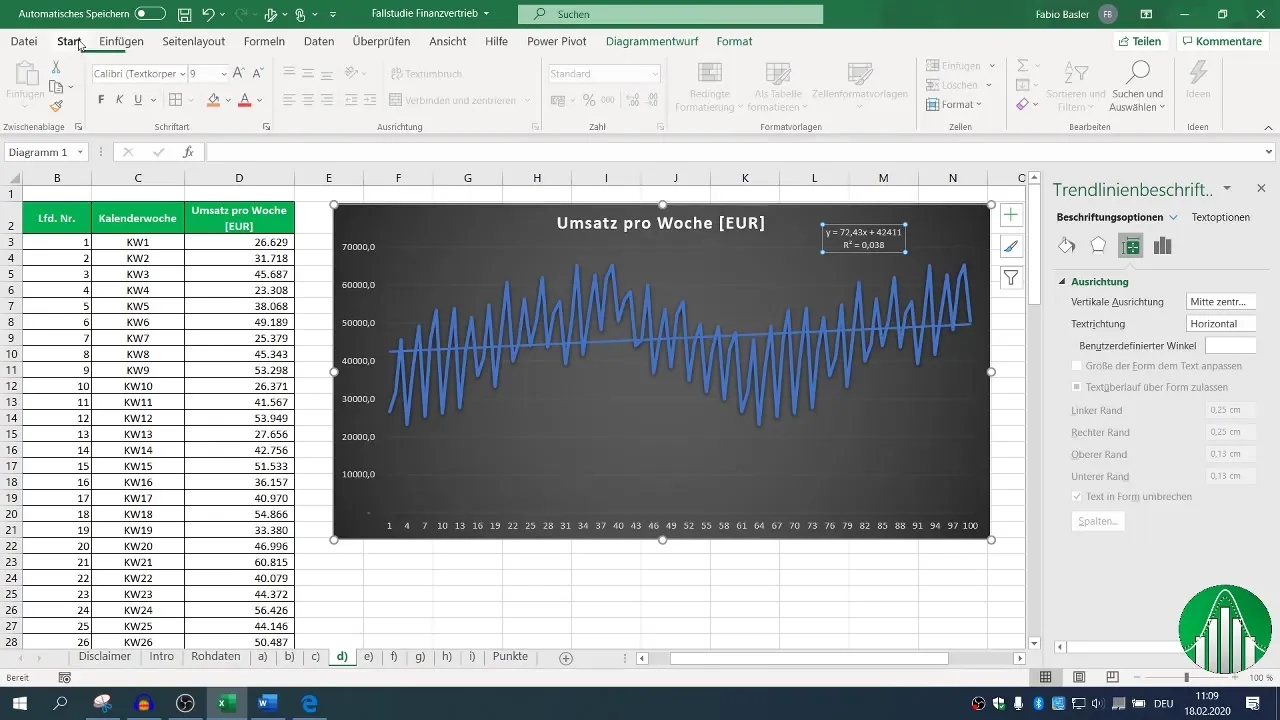The image size is (1280, 720).
Task: Open the Vertikale Ausrichtung dropdown
Action: 1220,301
